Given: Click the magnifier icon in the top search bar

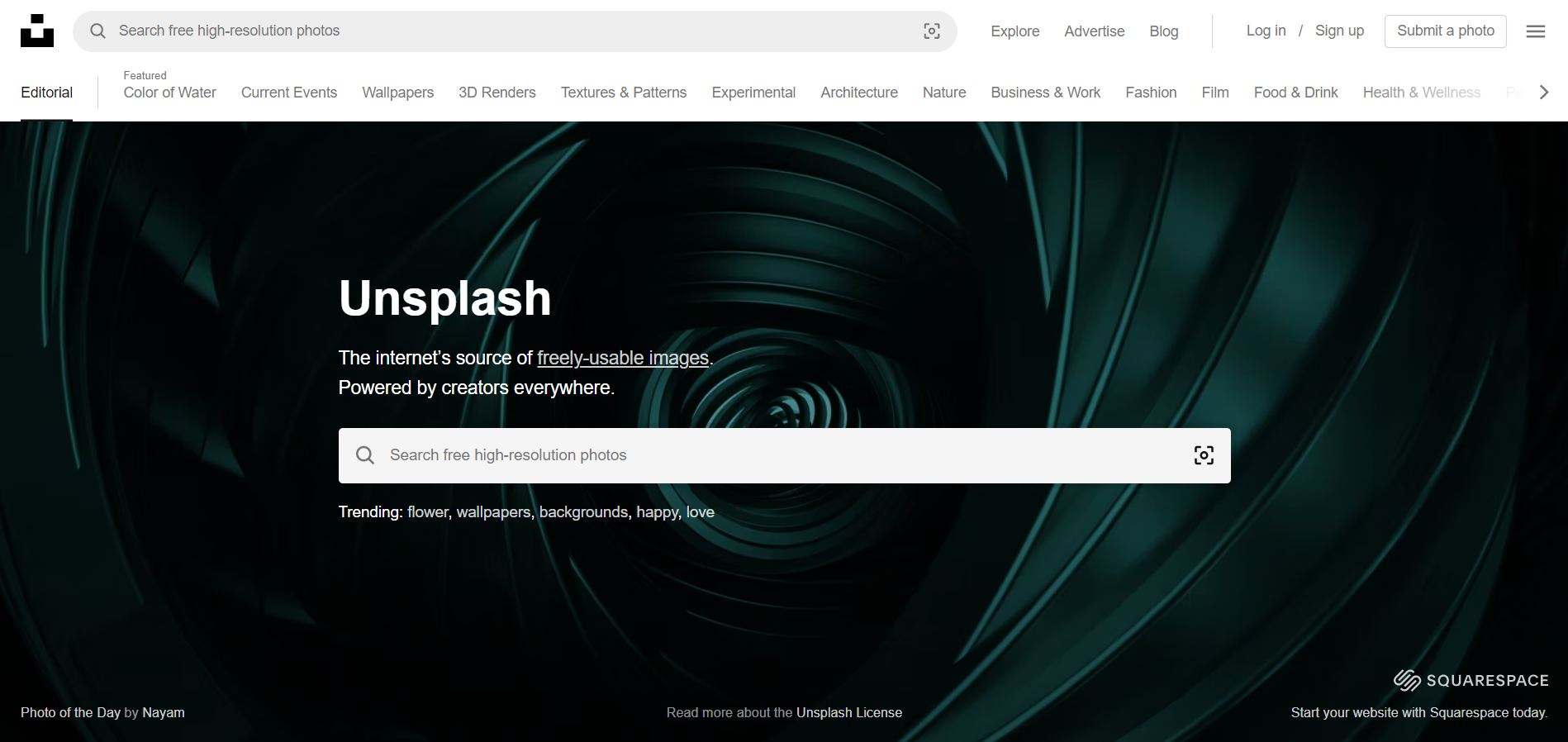Looking at the screenshot, I should (97, 31).
